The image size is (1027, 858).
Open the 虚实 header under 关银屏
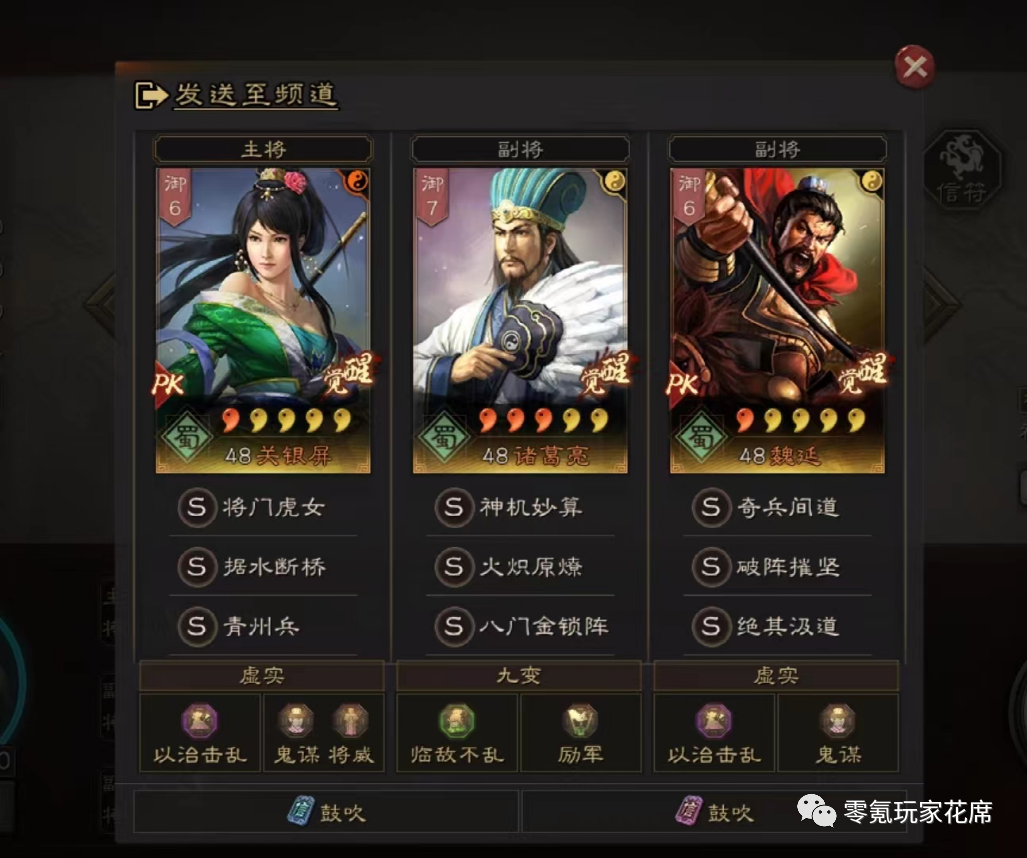tap(261, 675)
